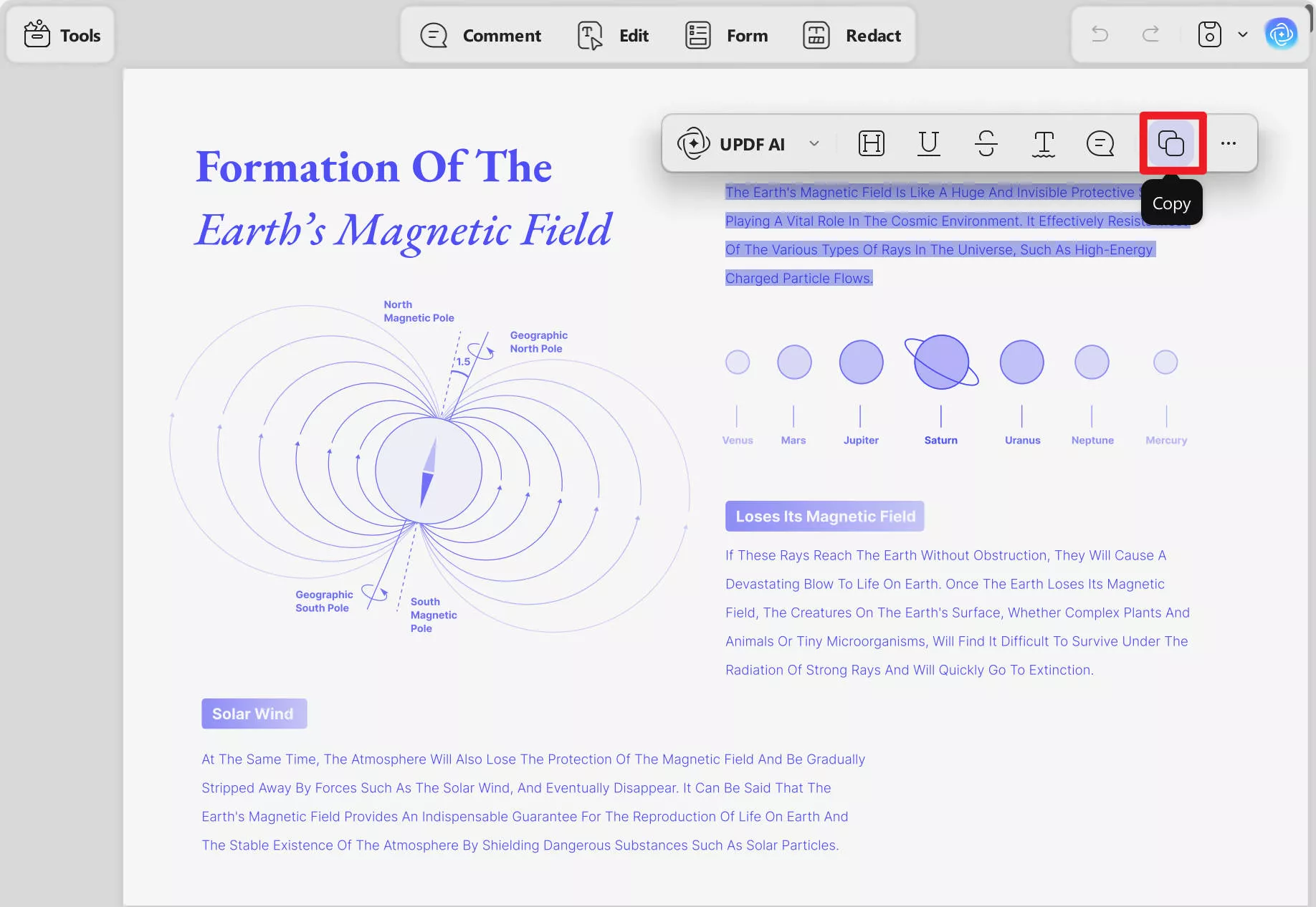Add a note comment to selection
This screenshot has width=1316, height=907.
pyautogui.click(x=1100, y=143)
